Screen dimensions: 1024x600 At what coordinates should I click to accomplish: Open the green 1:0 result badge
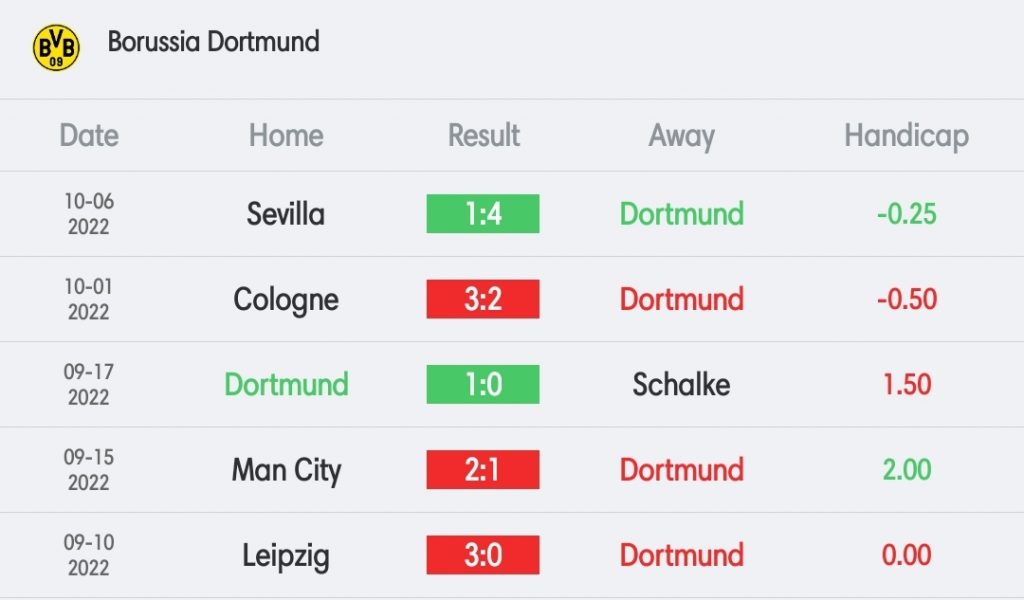(483, 384)
